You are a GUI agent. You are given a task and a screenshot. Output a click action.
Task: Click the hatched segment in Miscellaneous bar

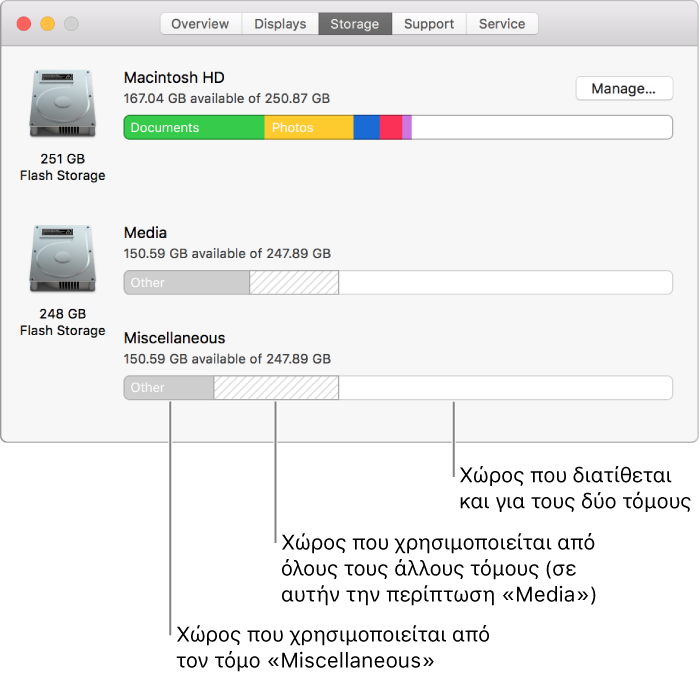coord(276,388)
